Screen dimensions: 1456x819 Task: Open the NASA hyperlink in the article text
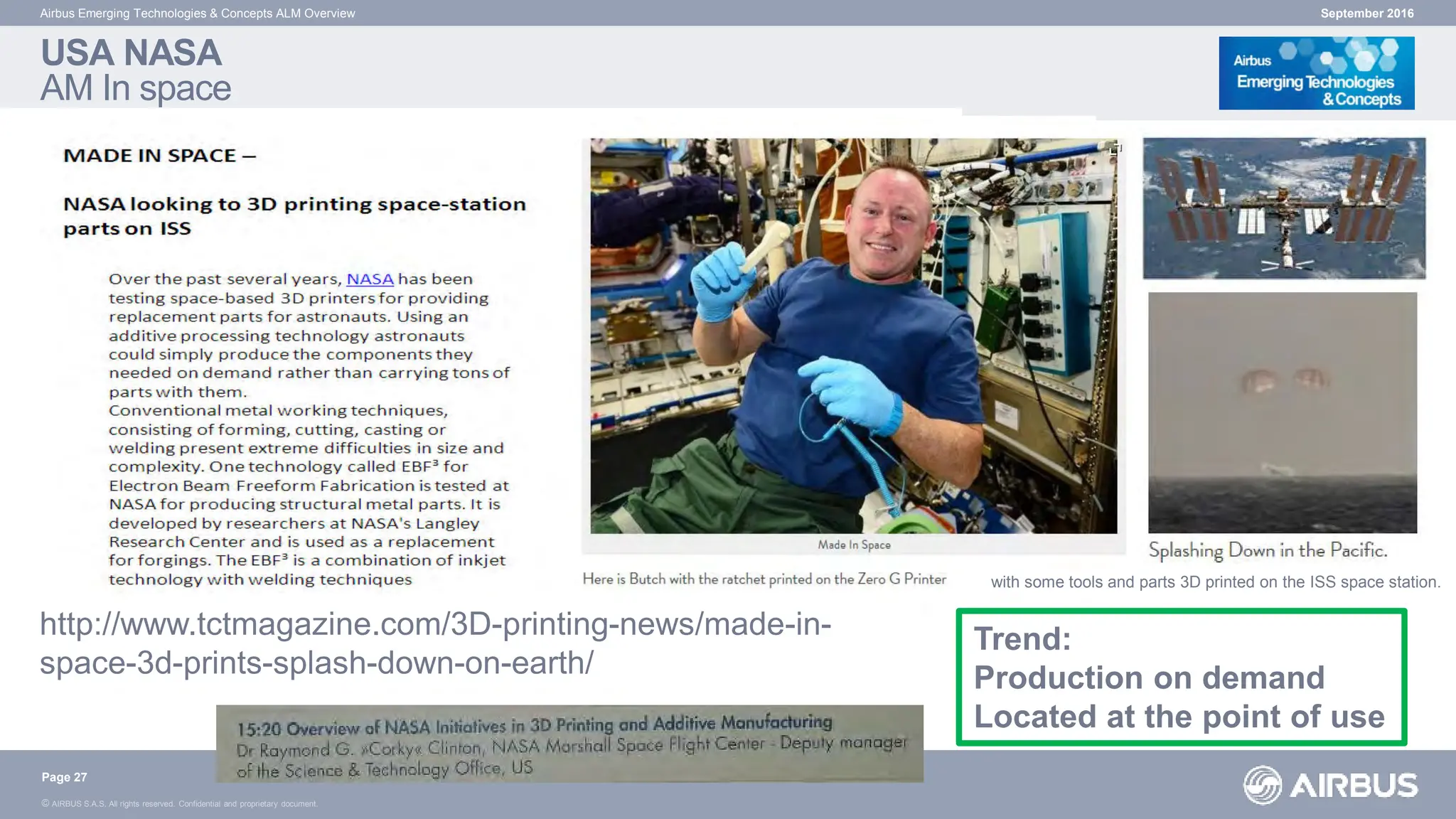[370, 279]
